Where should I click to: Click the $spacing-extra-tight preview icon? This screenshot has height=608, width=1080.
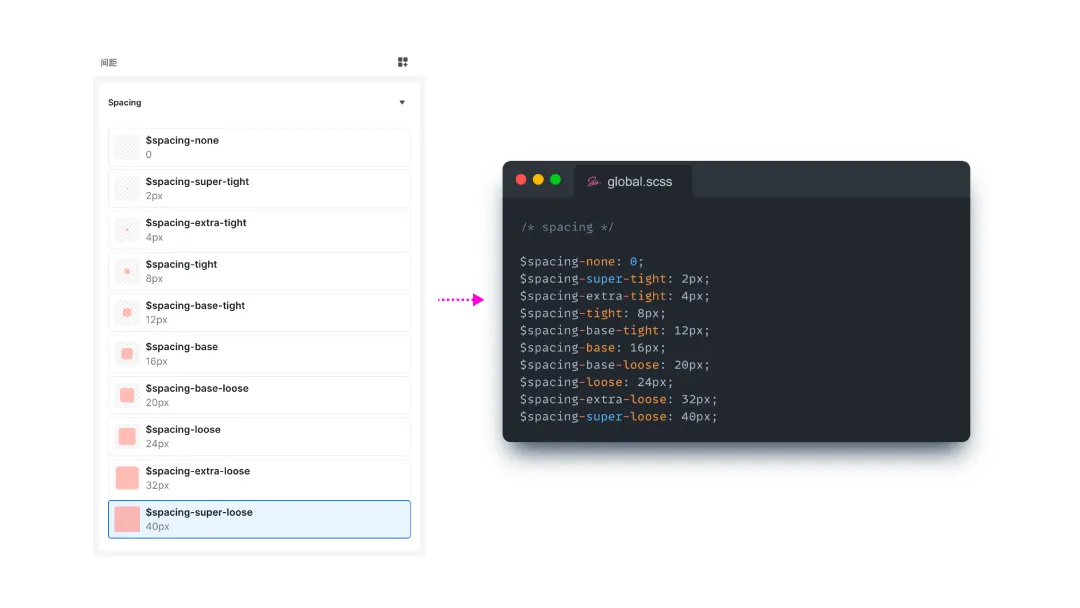(x=127, y=230)
